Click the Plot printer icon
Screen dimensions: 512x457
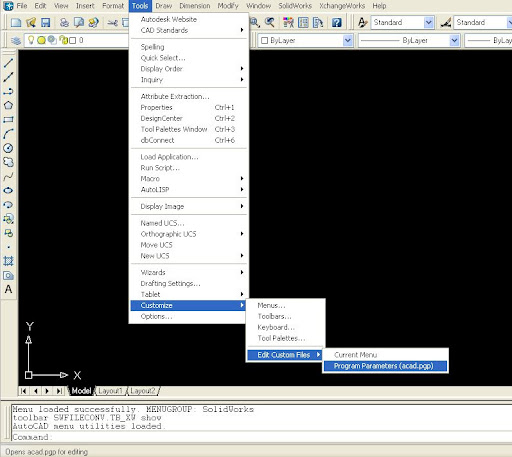[x=64, y=22]
